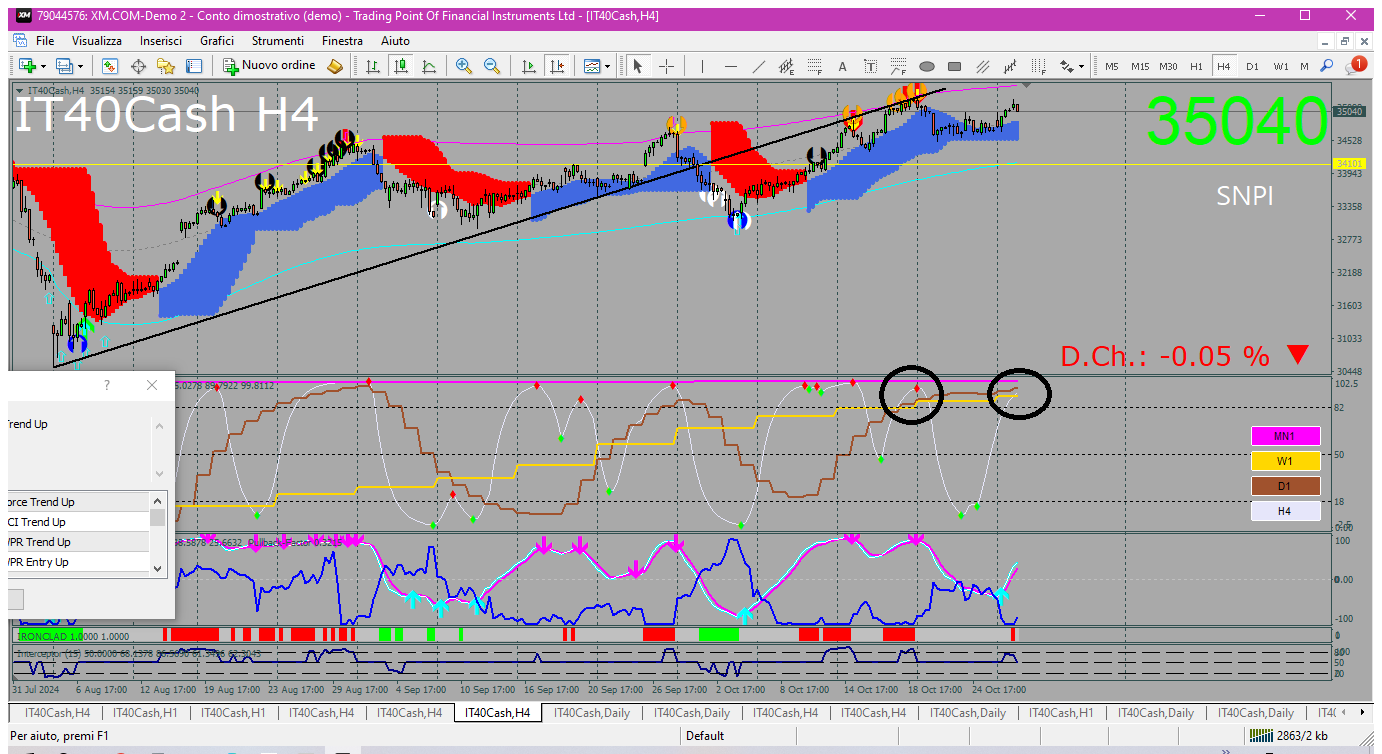The width and height of the screenshot is (1382, 754).
Task: Open the New Chart toolbar icon
Action: point(25,66)
